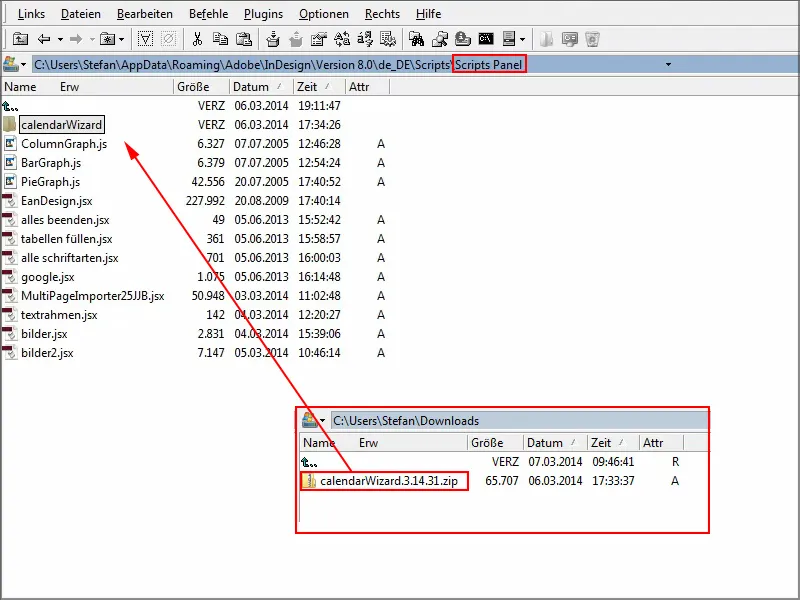The height and width of the screenshot is (600, 800).
Task: Open the path history dropdown arrow
Action: pos(668,65)
